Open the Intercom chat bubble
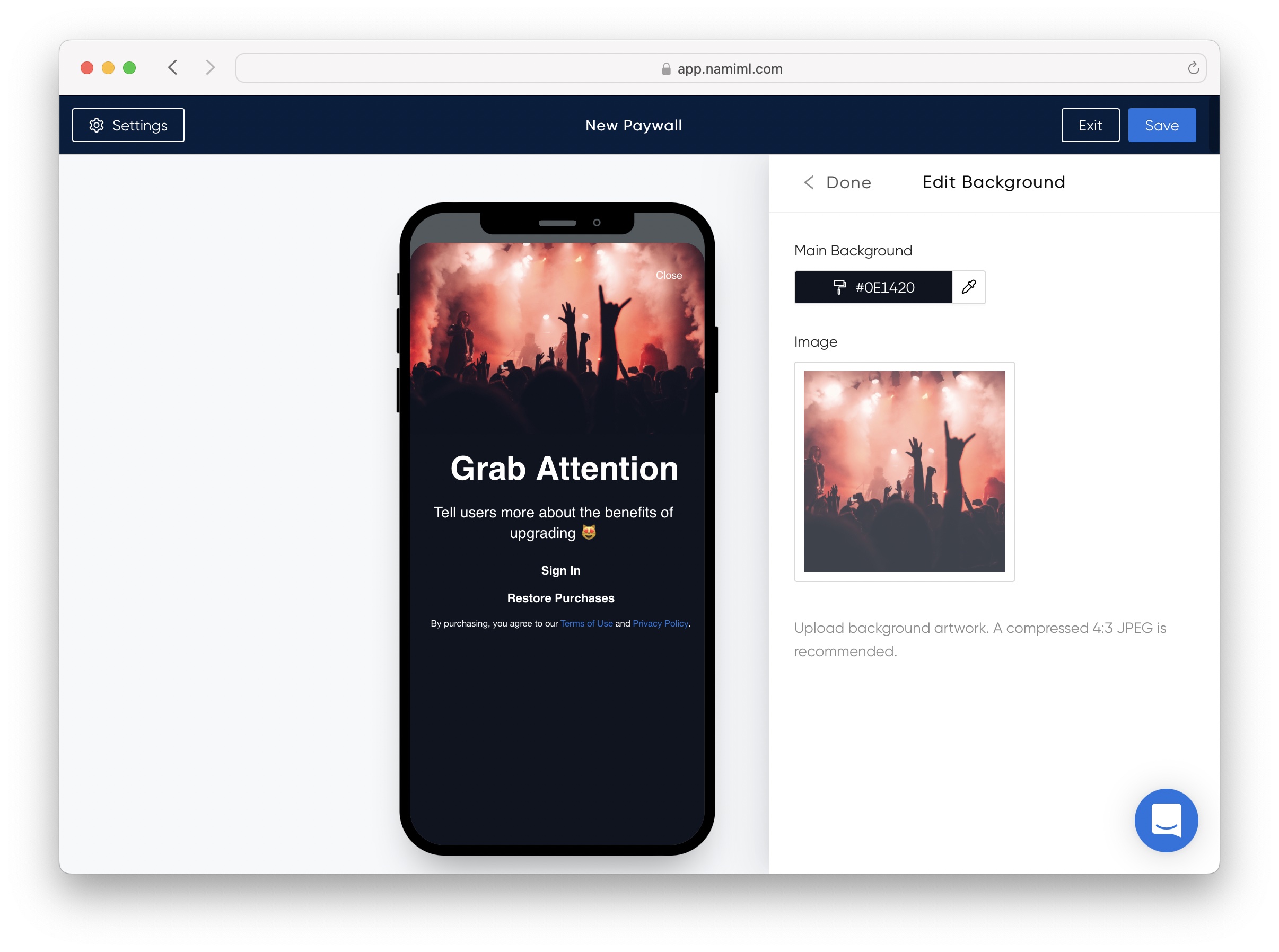 (1166, 819)
